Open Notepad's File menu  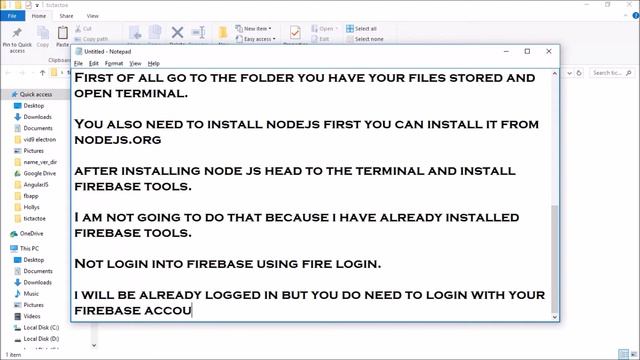coord(78,63)
